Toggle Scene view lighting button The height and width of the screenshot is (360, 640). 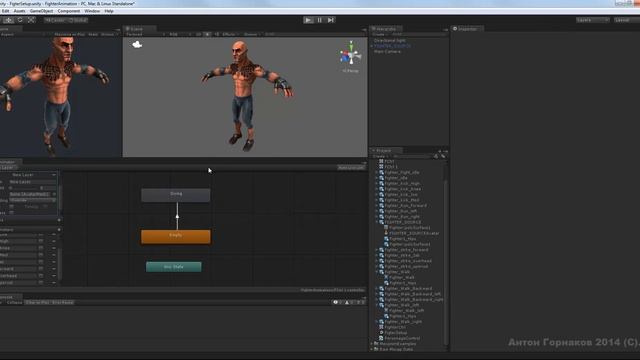tap(208, 35)
